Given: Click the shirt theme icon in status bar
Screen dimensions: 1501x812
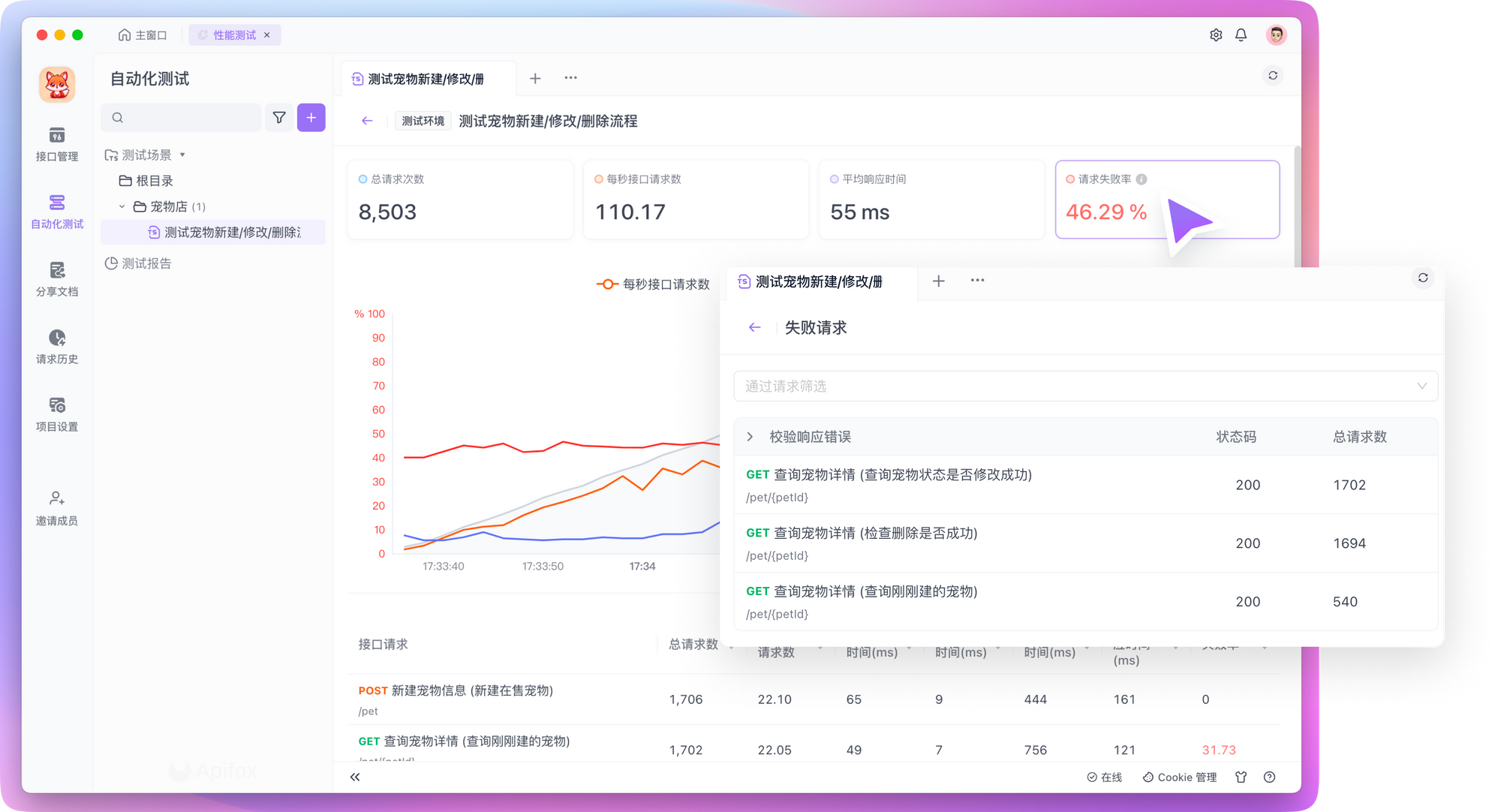Looking at the screenshot, I should pos(1241,777).
